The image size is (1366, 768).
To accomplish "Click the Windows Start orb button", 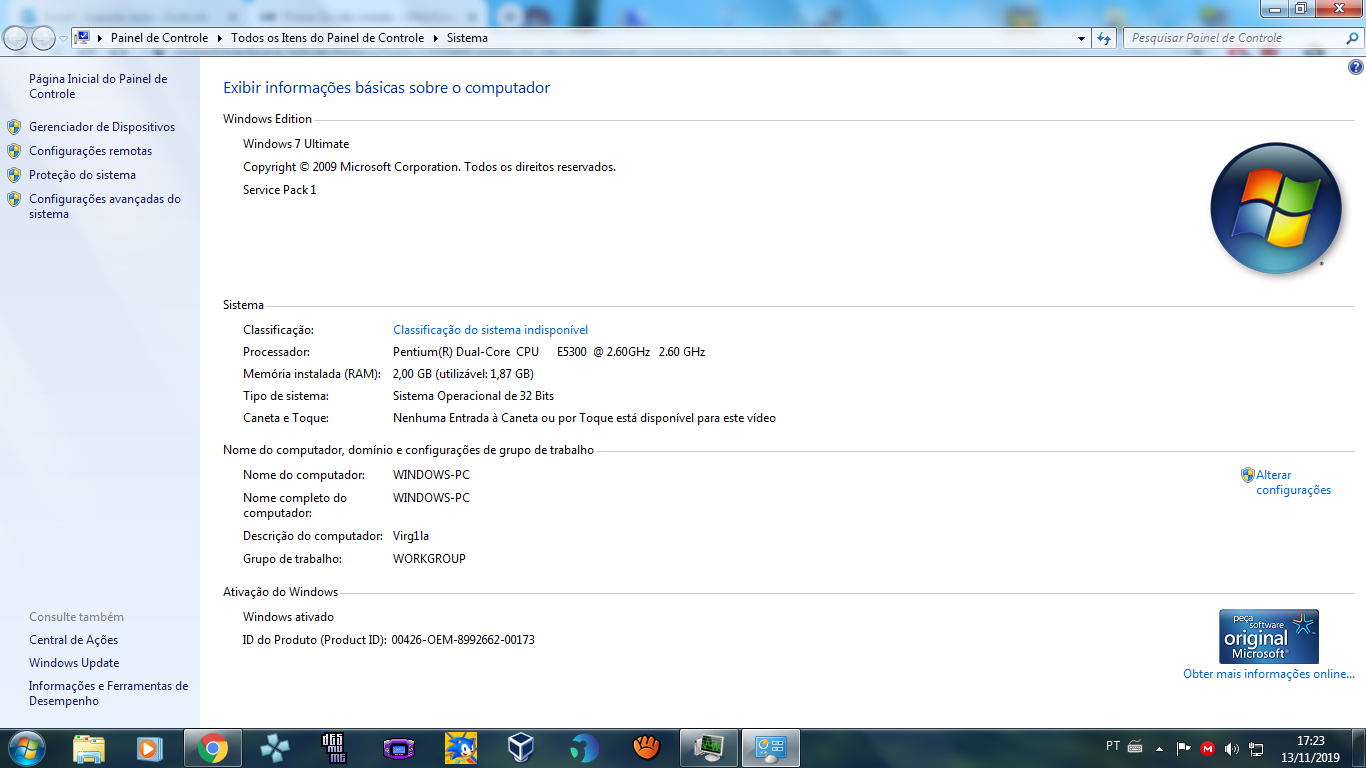I will 26,747.
